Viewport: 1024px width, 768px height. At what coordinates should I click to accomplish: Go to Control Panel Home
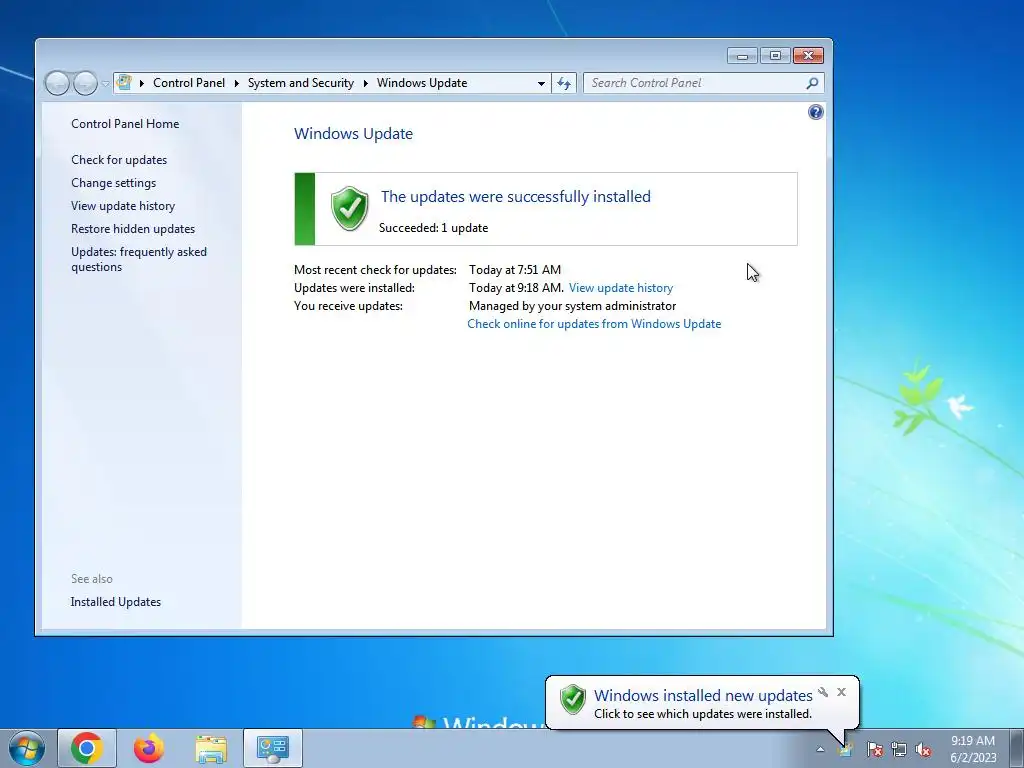125,123
